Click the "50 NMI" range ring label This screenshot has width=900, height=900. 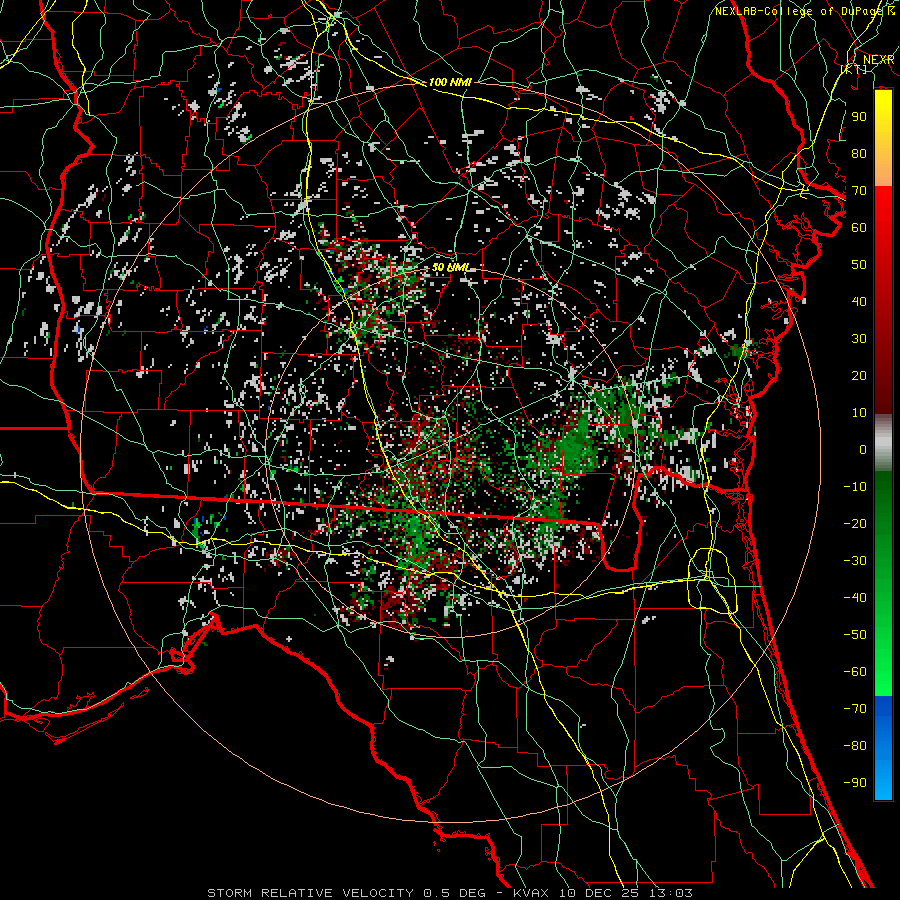(x=450, y=267)
